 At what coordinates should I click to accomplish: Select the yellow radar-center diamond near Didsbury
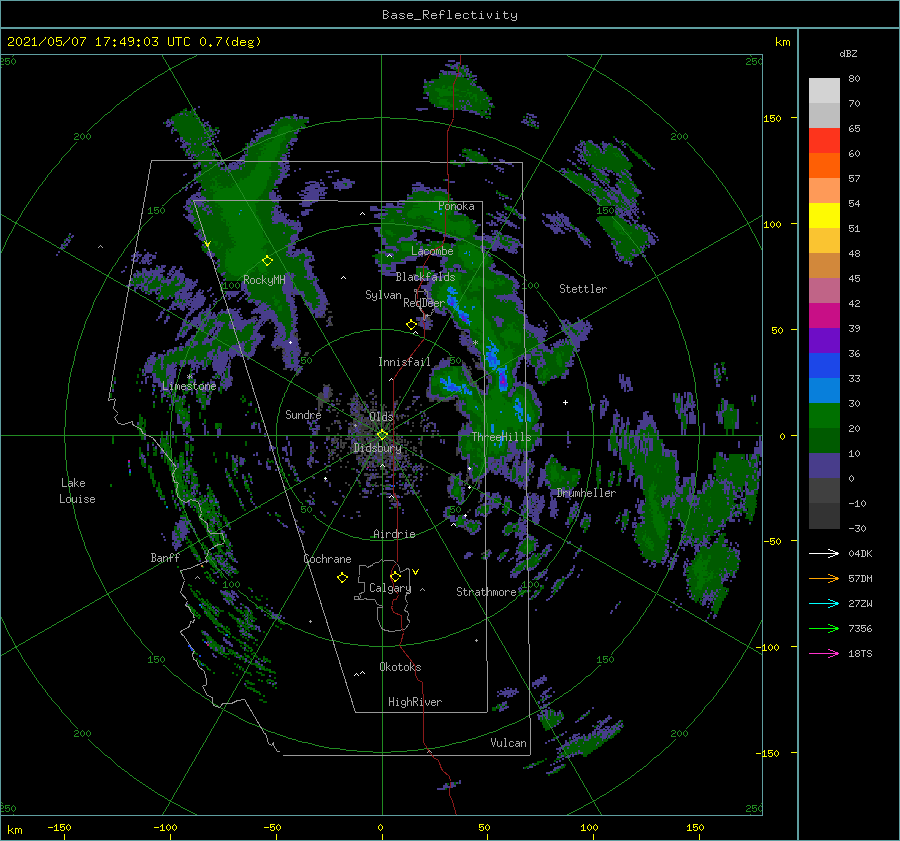(x=382, y=435)
